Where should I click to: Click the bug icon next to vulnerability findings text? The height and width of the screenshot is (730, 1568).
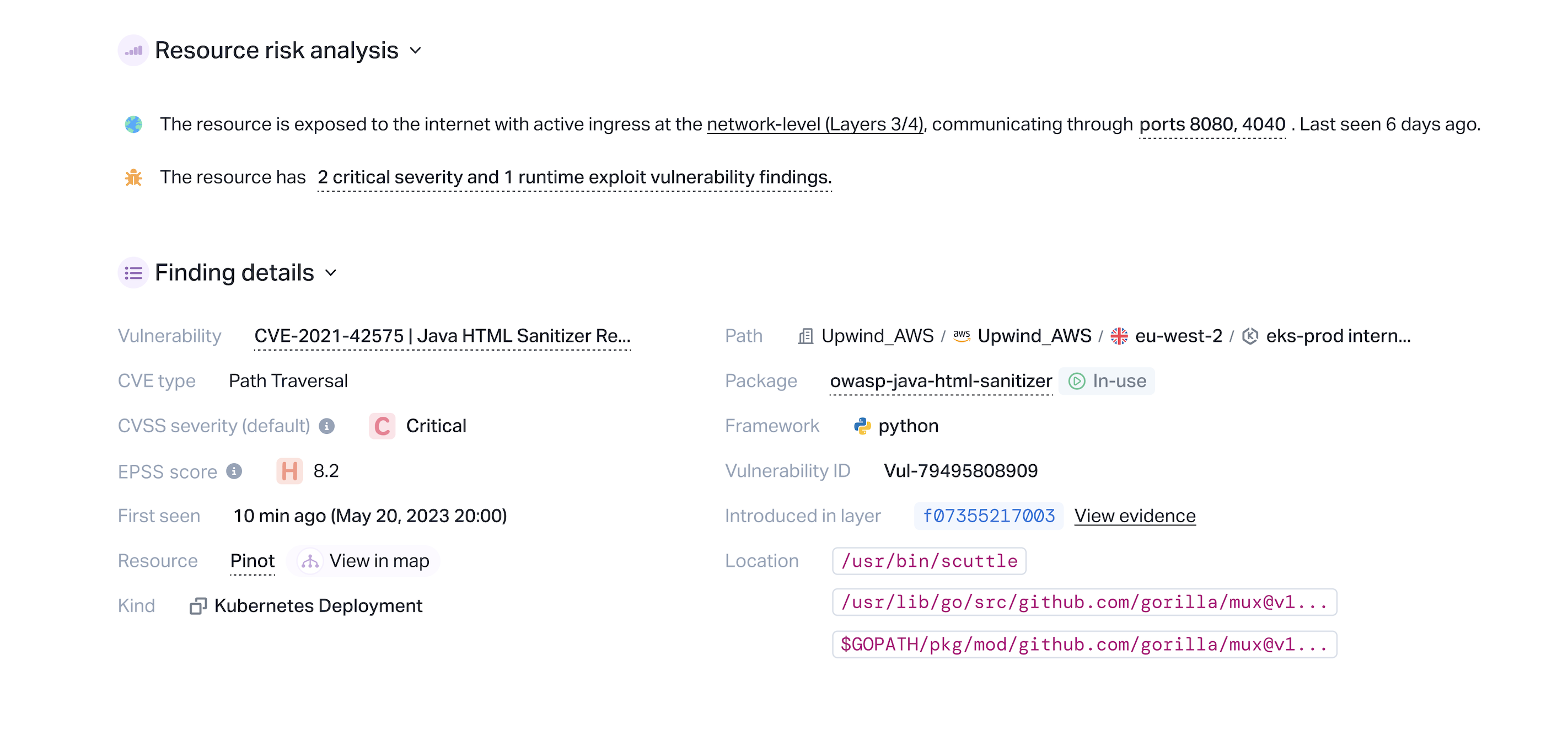click(133, 178)
